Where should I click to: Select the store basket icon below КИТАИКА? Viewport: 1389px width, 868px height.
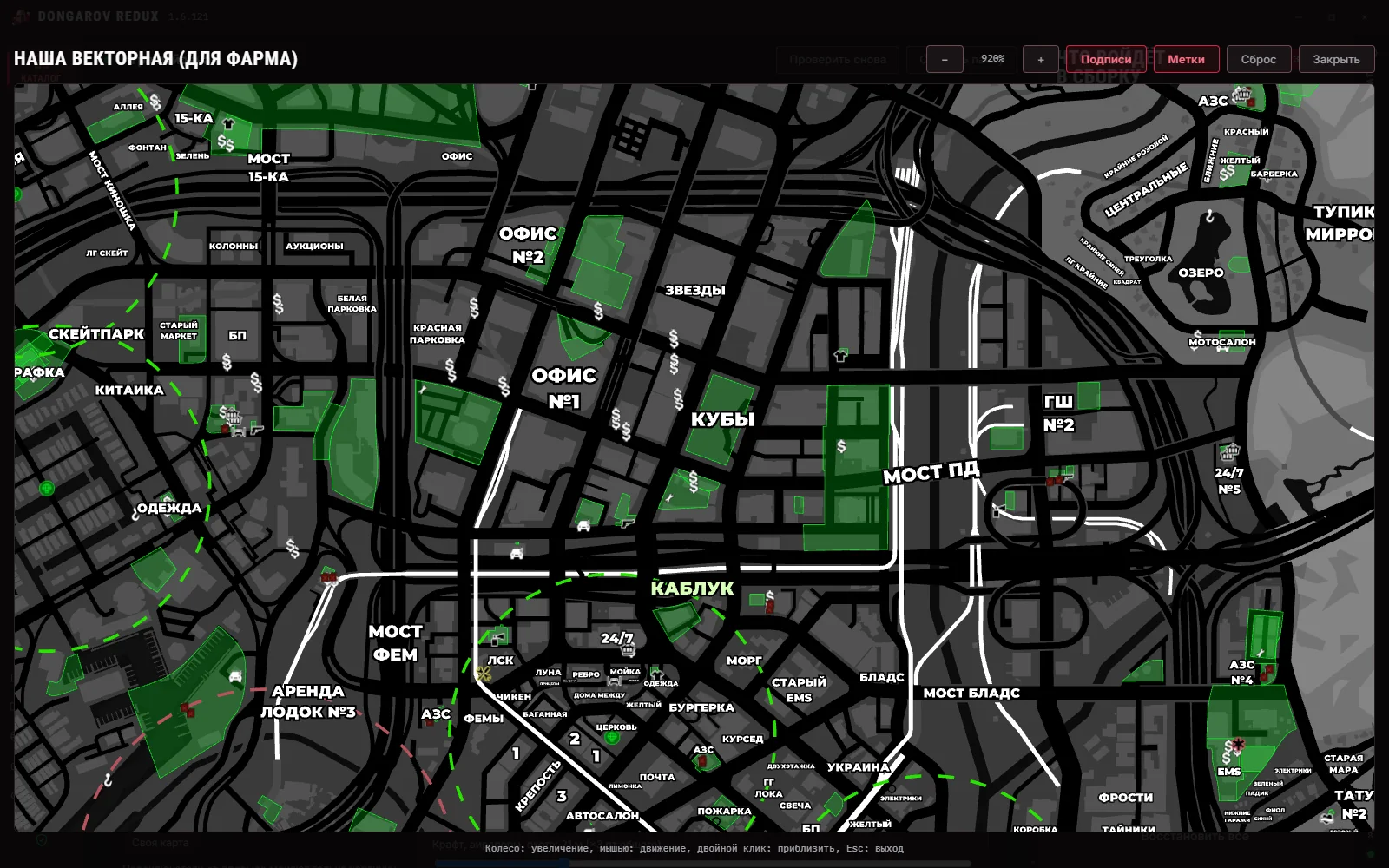[232, 416]
